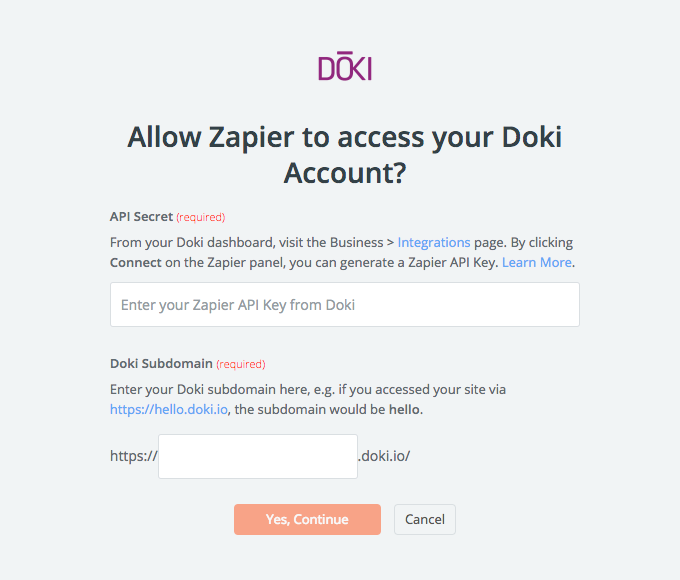The height and width of the screenshot is (580, 680).
Task: Click the red (required) tag beside Doki Subdomain
Action: coord(241,364)
